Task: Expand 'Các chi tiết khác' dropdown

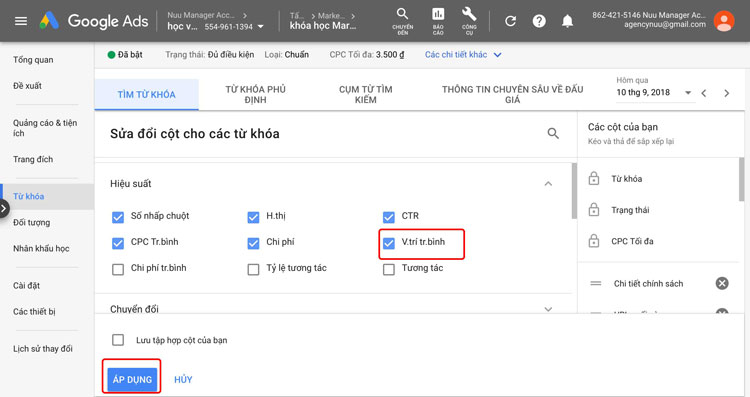Action: (463, 55)
